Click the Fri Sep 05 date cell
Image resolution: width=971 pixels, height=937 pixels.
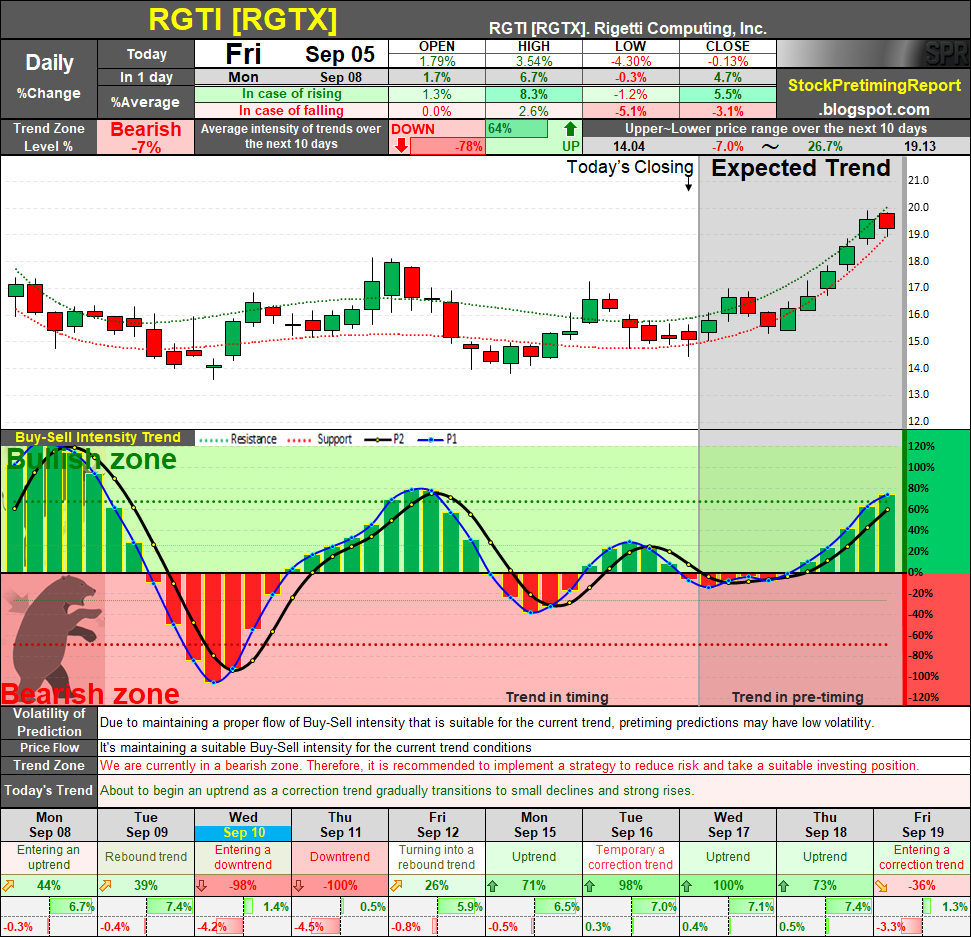click(292, 54)
